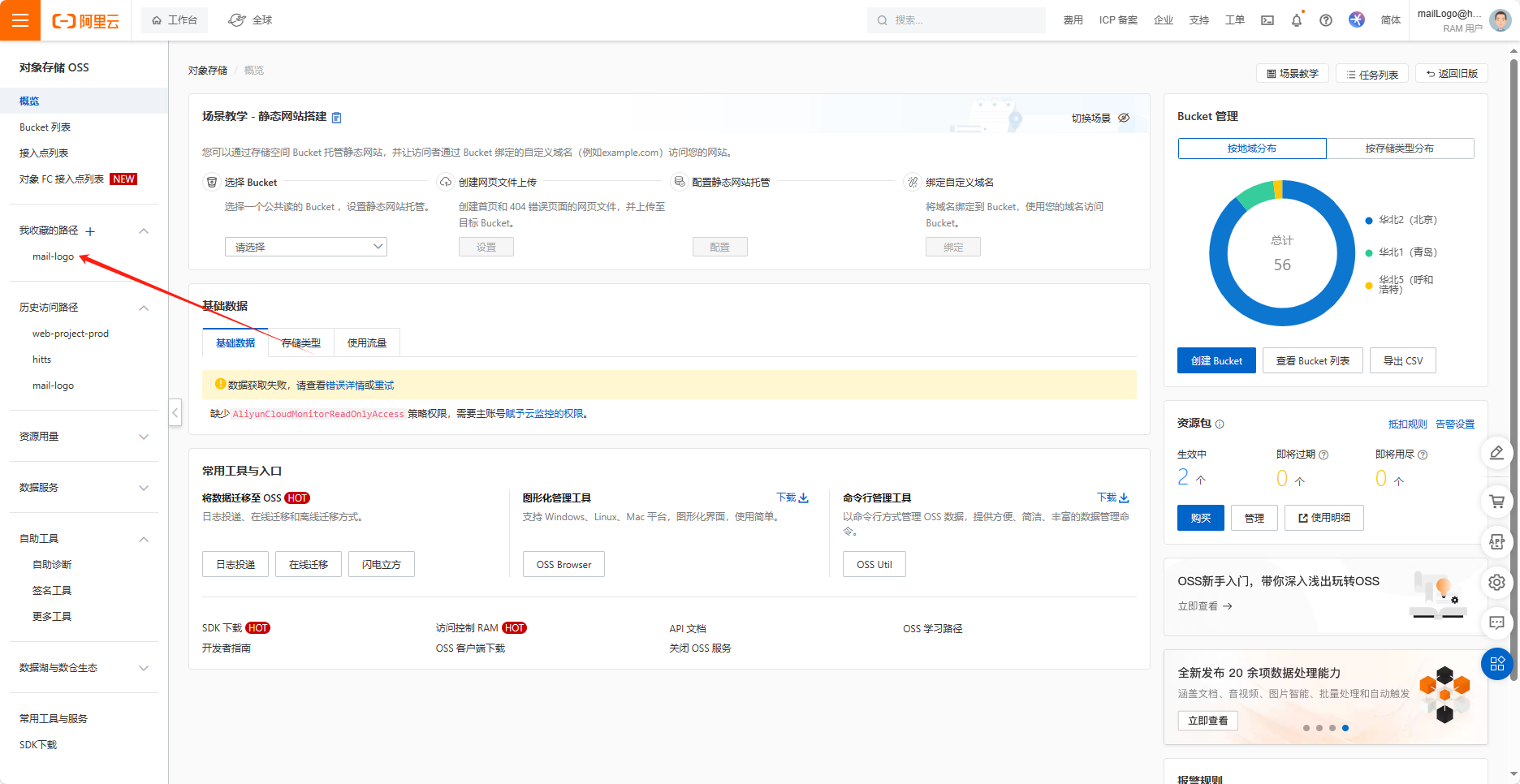The width and height of the screenshot is (1520, 784).
Task: Switch to the 使用流量 tab
Action: pos(367,343)
